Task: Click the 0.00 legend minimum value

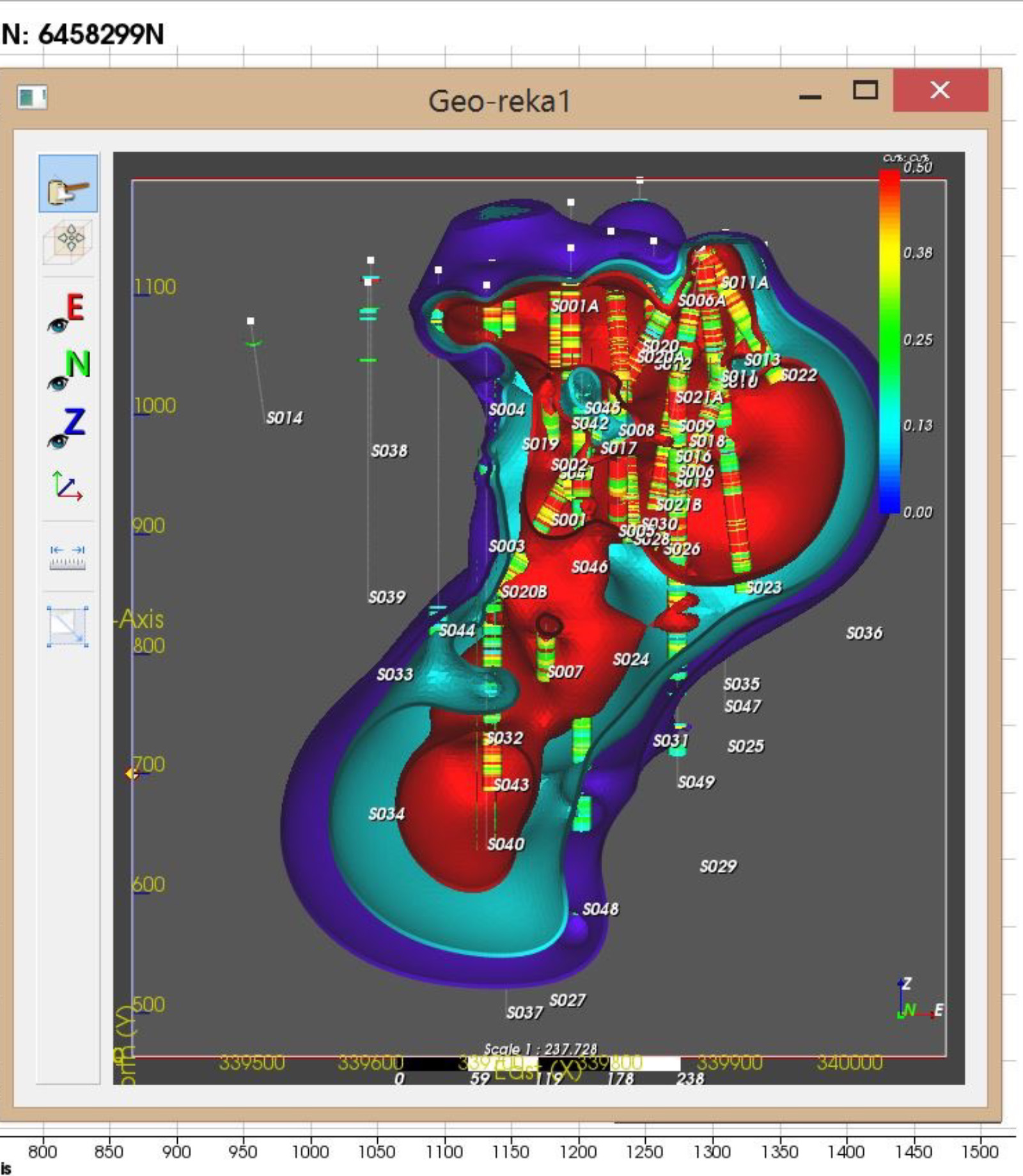Action: [918, 513]
